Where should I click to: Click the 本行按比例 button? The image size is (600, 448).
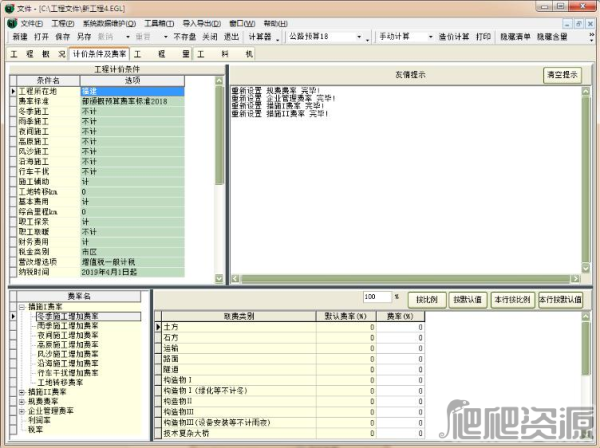point(512,299)
